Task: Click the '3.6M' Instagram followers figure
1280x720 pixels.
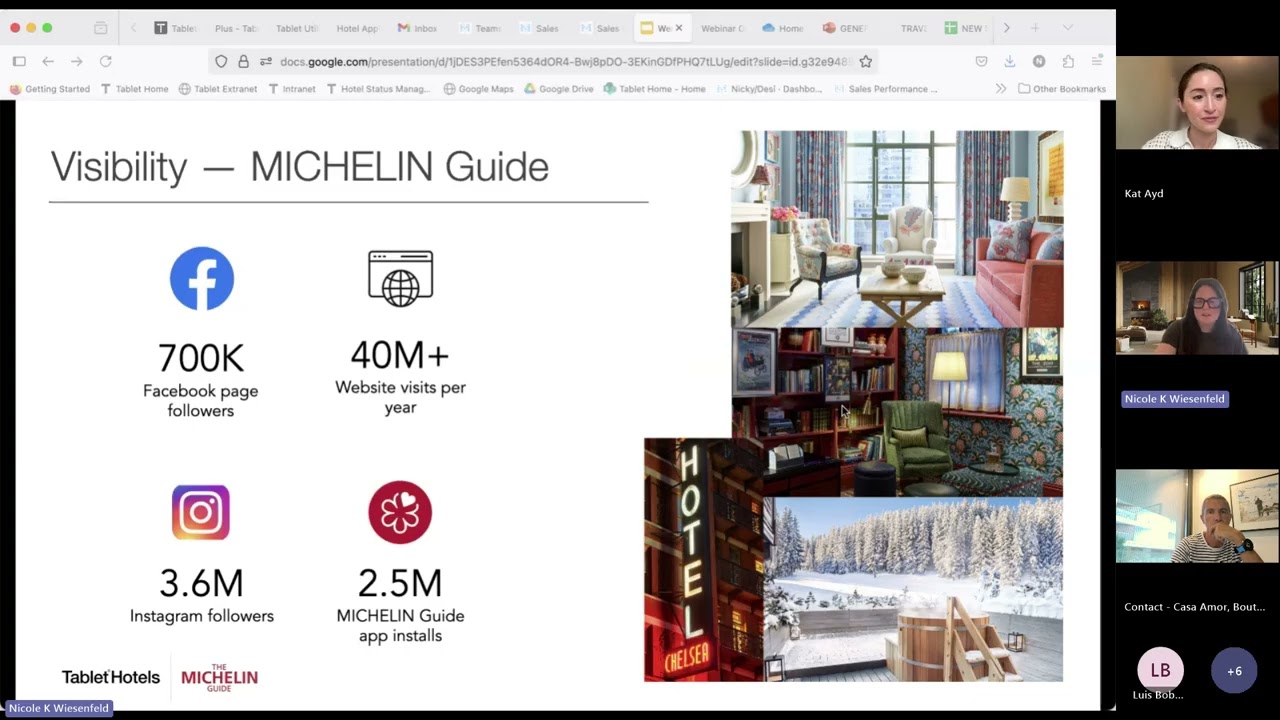Action: 201,583
